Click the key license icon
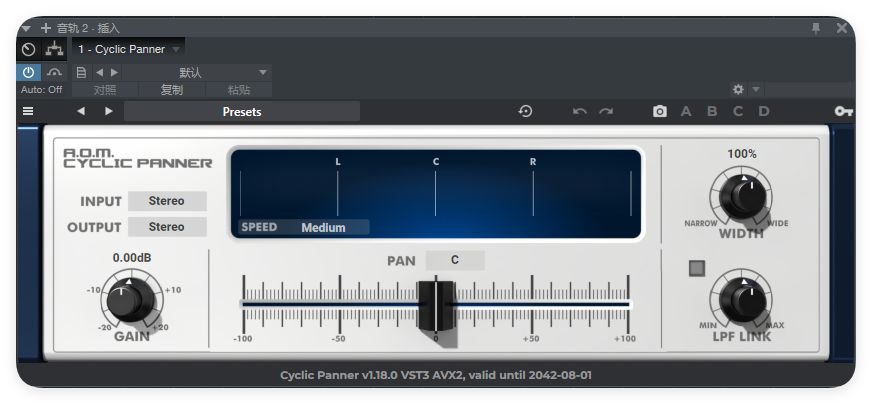Screen dimensions: 872x404 (844, 112)
